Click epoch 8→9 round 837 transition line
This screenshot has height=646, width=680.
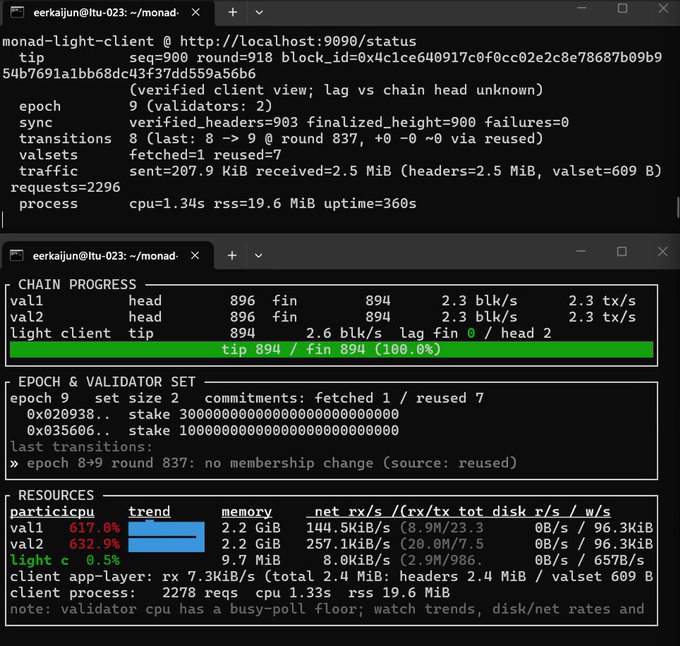pos(263,463)
